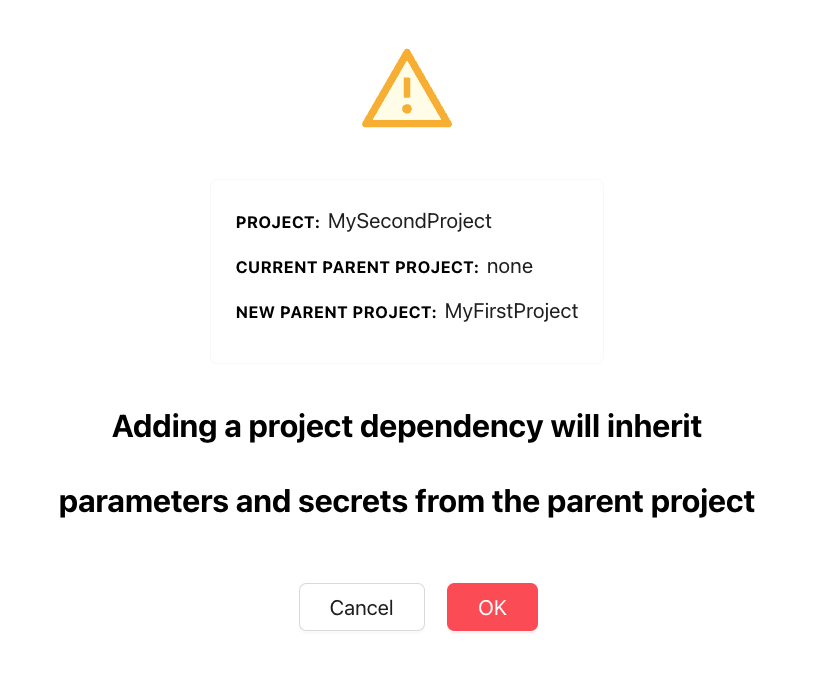813x695 pixels.
Task: Click the word 'inherit' in the heading
Action: (654, 426)
